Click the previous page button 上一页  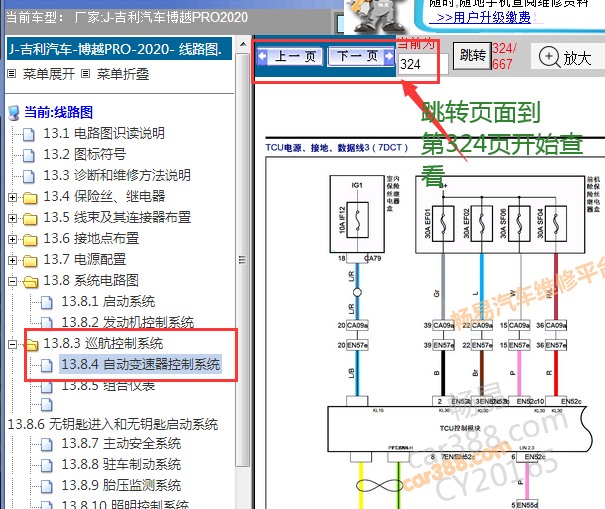click(290, 56)
